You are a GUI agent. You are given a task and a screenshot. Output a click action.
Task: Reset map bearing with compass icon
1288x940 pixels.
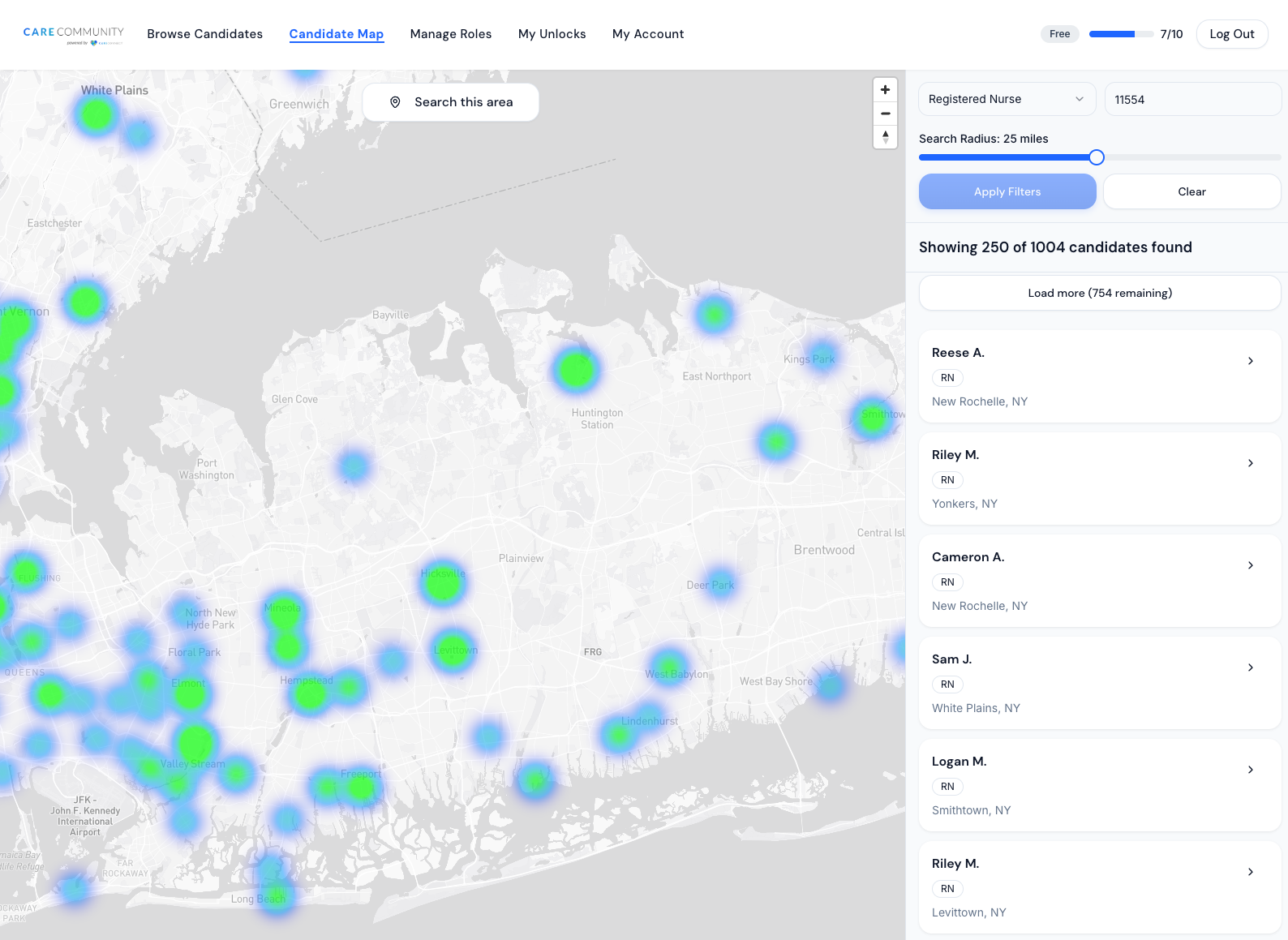885,137
